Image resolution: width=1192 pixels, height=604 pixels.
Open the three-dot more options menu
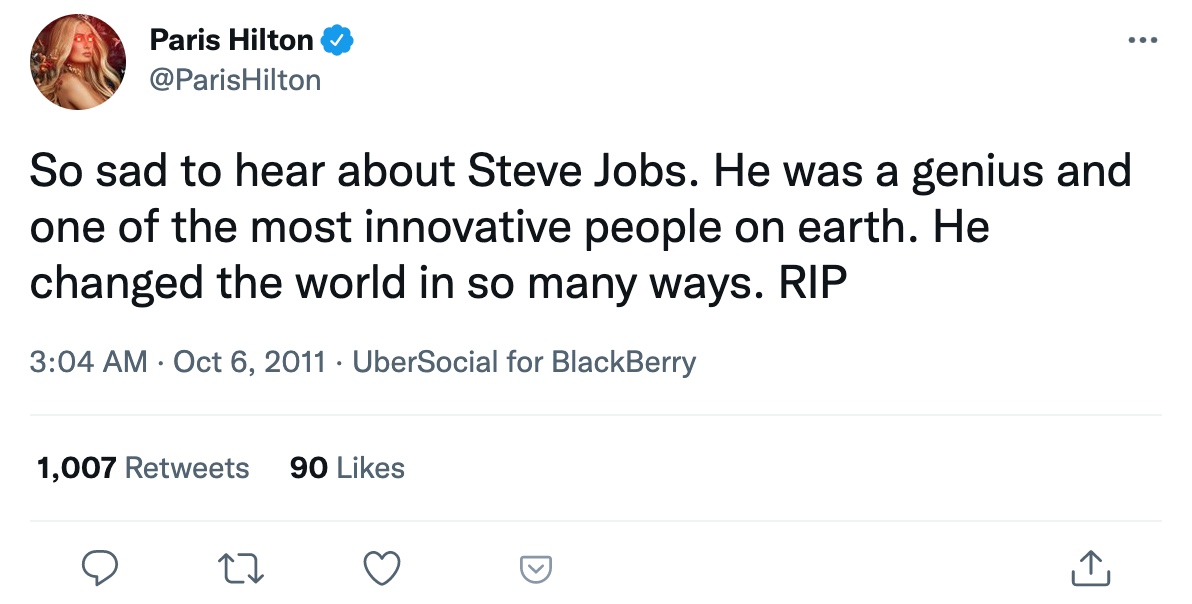tap(1142, 41)
